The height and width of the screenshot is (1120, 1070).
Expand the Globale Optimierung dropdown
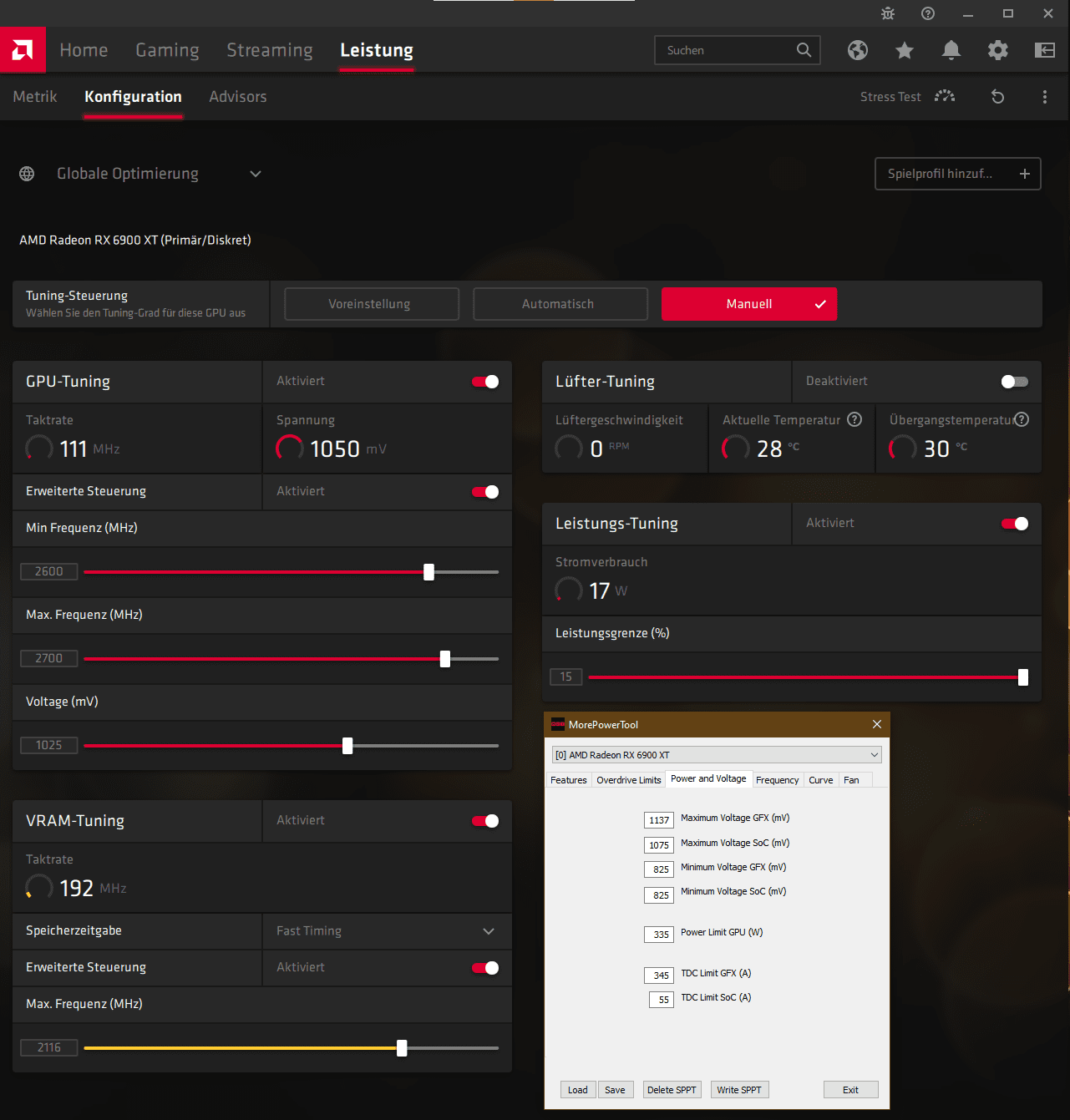click(256, 174)
